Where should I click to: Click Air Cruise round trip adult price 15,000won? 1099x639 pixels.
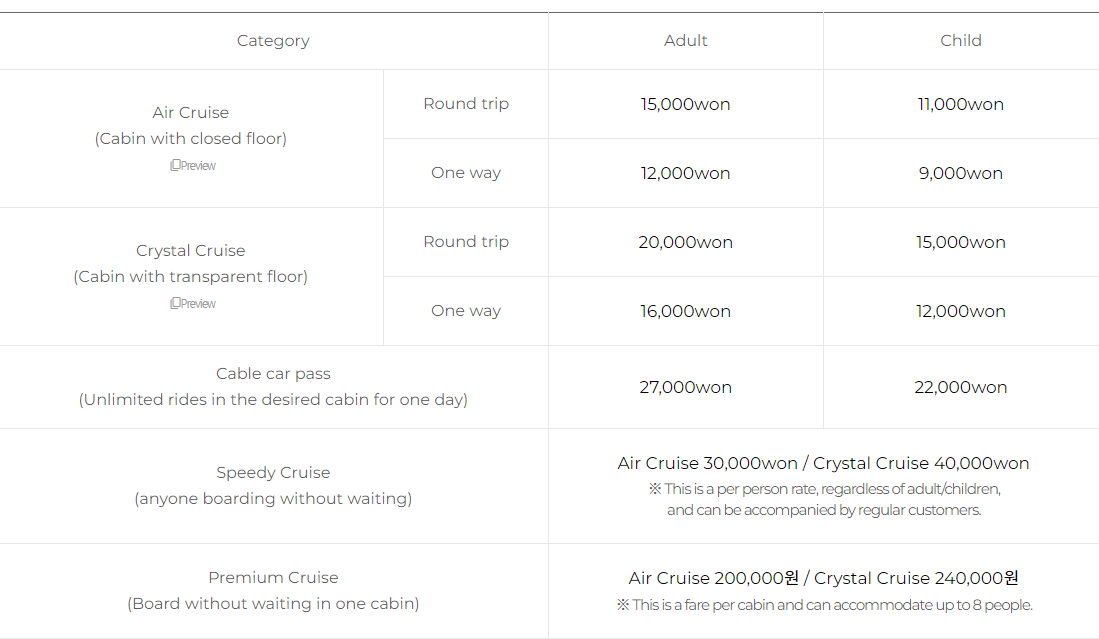click(685, 104)
